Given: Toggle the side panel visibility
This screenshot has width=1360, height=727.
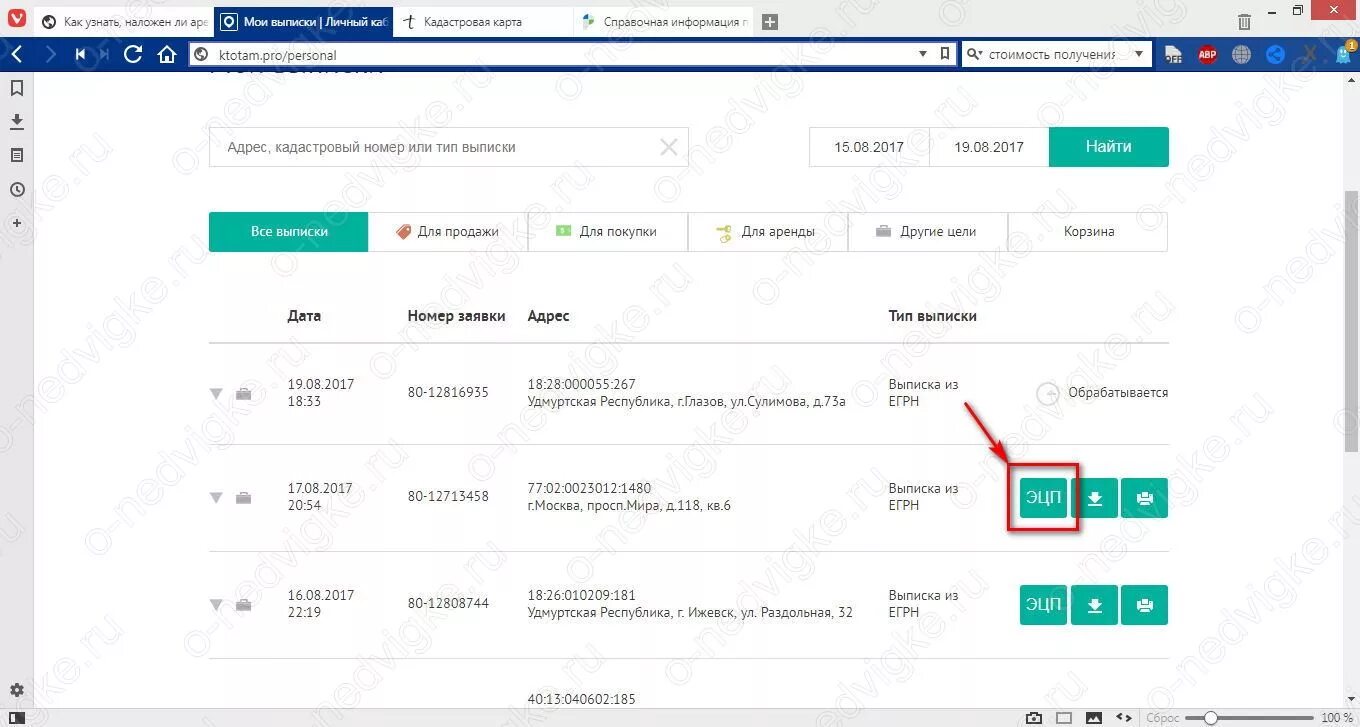Looking at the screenshot, I should click(16, 717).
